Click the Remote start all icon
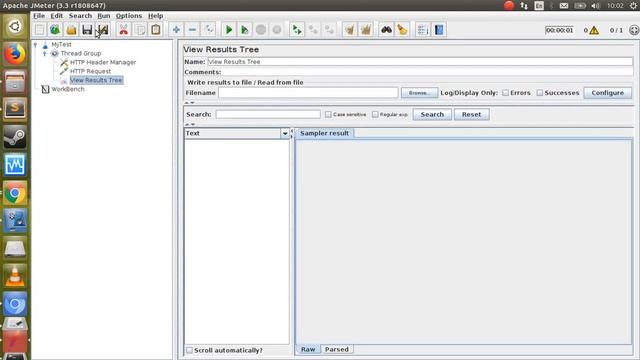Viewport: 640px width, 360px height. coord(297,30)
